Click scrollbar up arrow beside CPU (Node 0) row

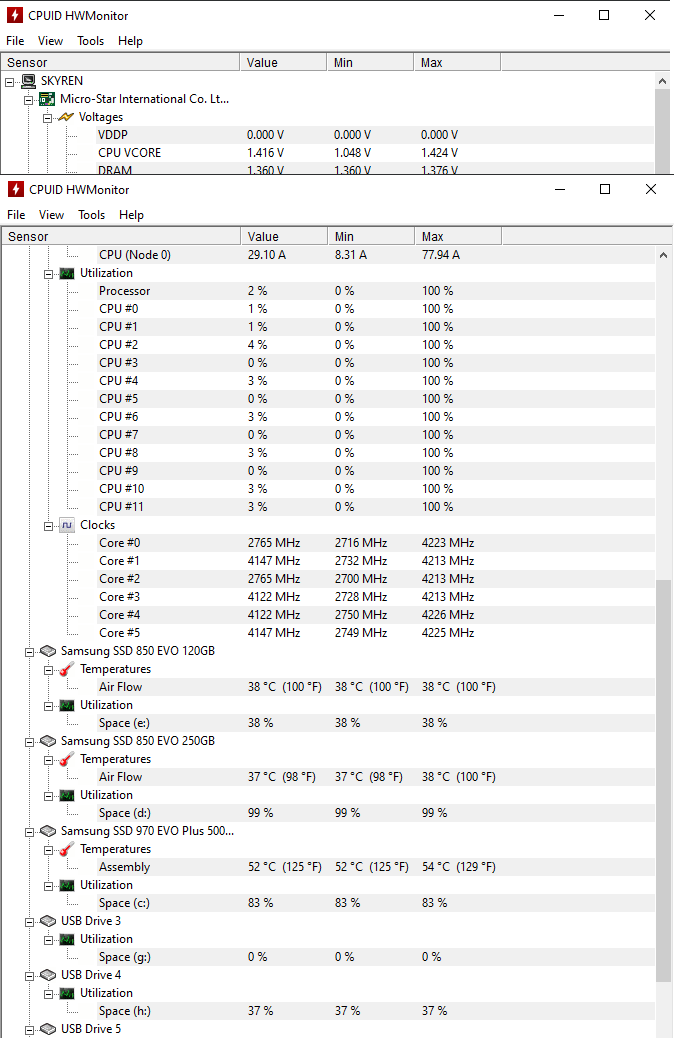click(x=664, y=255)
